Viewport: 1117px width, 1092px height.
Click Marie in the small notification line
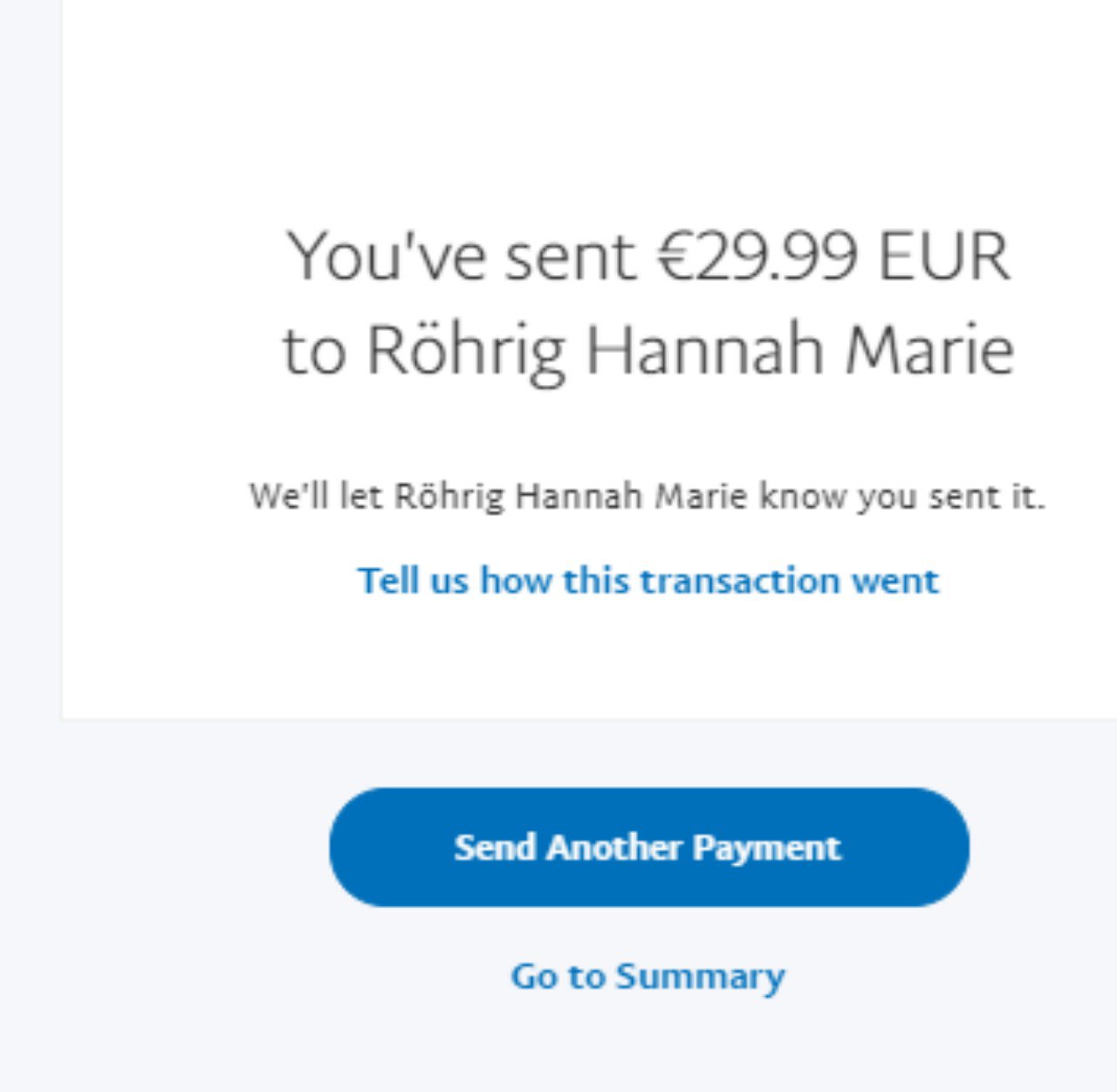click(702, 497)
